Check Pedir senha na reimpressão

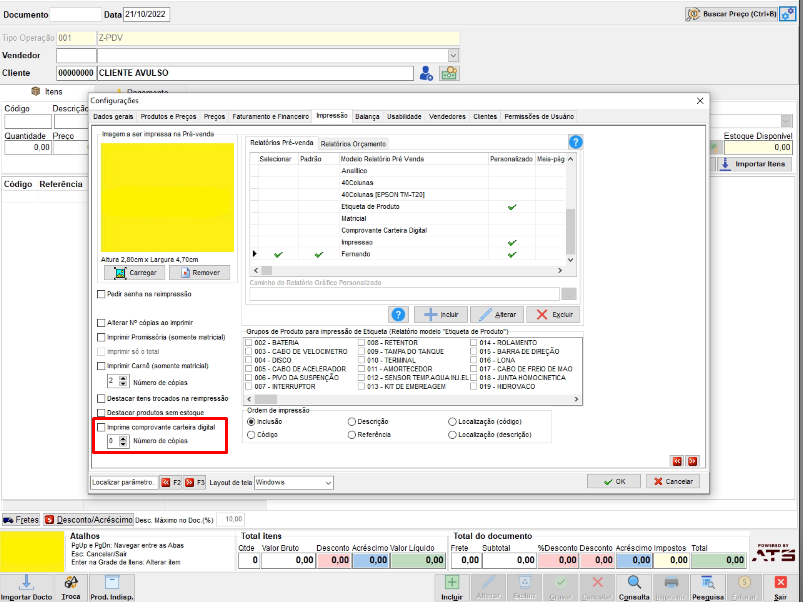click(101, 294)
